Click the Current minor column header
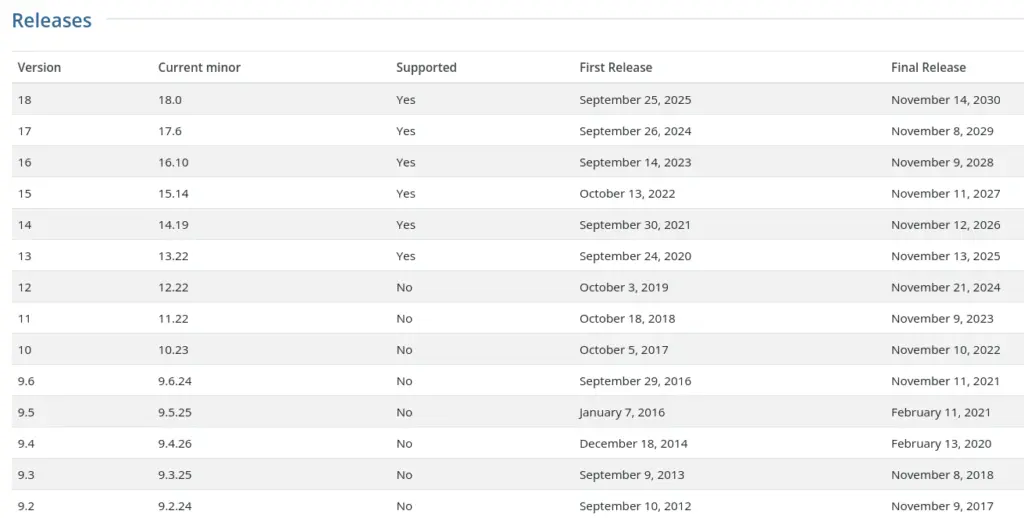The width and height of the screenshot is (1024, 518). tap(199, 68)
